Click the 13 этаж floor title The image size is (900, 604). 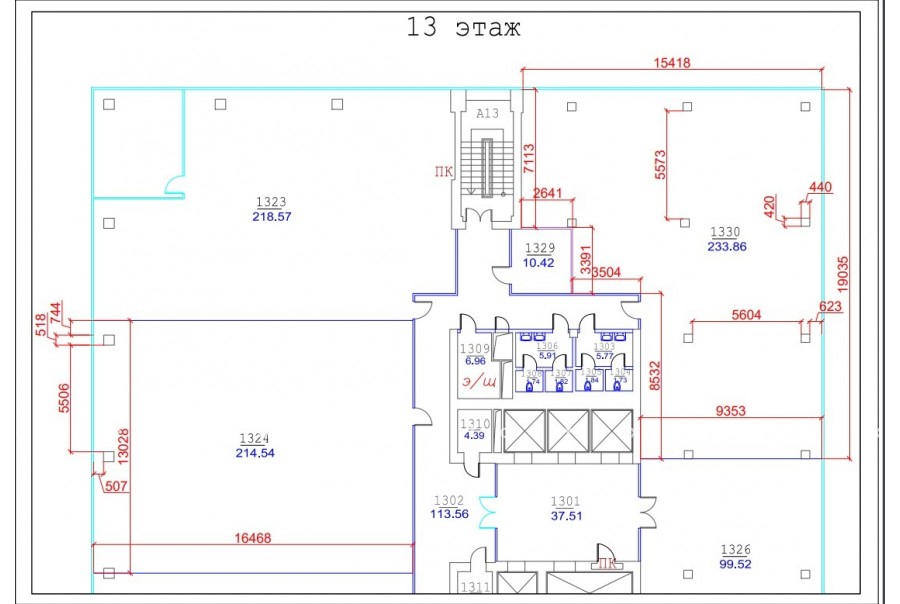[463, 27]
